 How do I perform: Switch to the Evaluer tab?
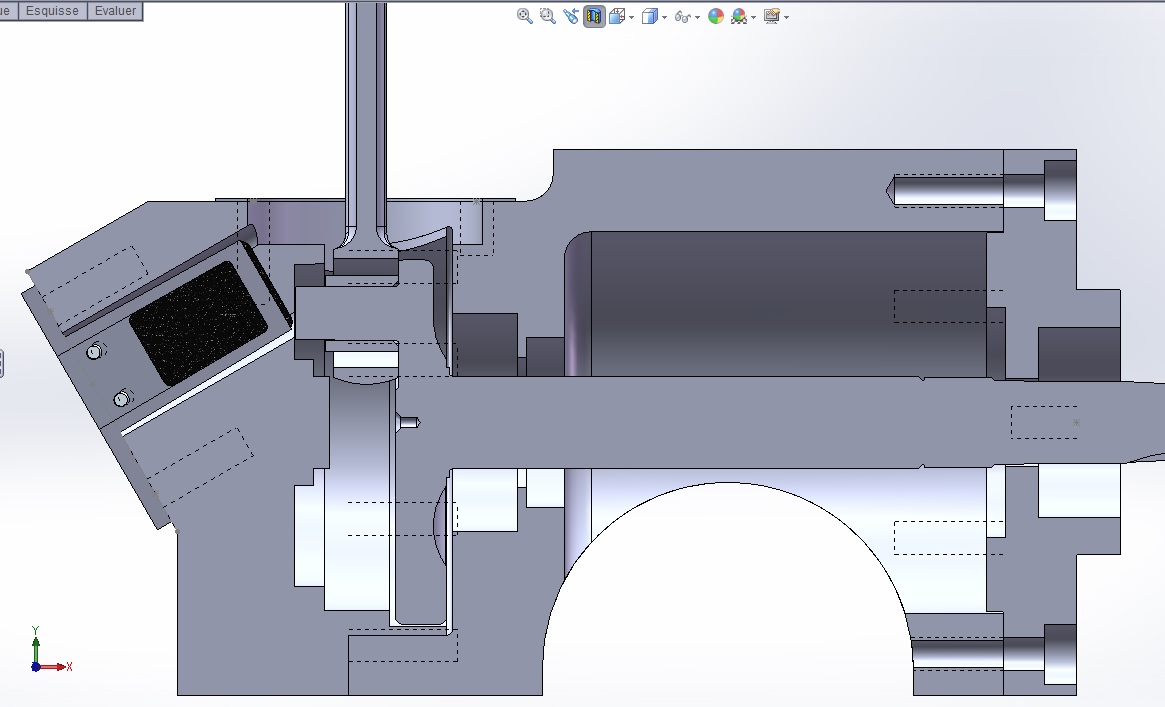[115, 10]
